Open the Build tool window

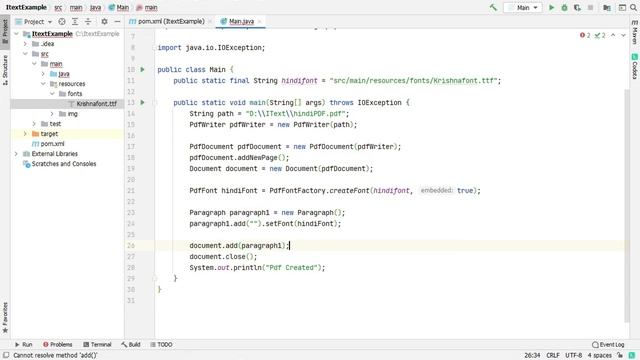coord(131,344)
